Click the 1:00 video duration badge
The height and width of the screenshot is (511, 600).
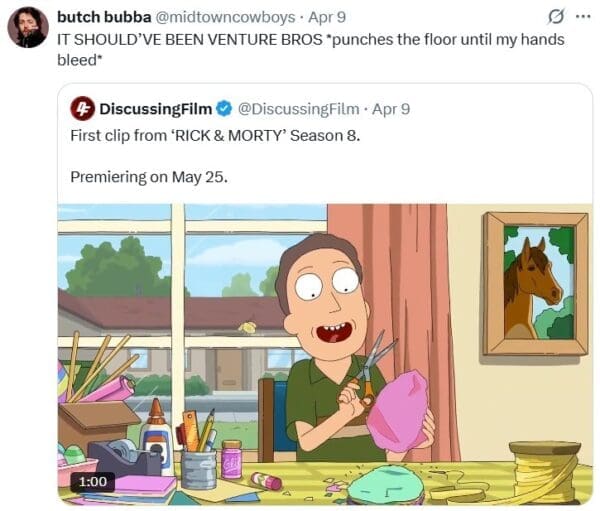point(92,481)
